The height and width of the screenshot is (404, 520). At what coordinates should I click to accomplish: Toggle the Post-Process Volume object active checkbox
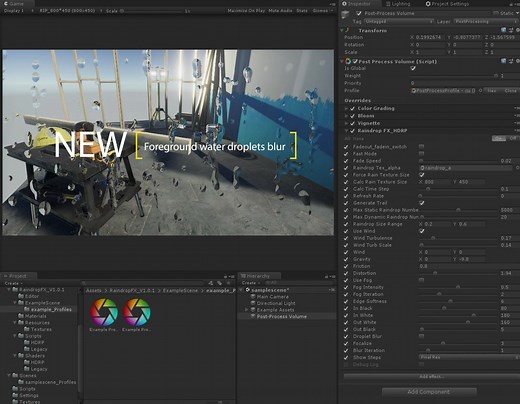click(x=359, y=13)
